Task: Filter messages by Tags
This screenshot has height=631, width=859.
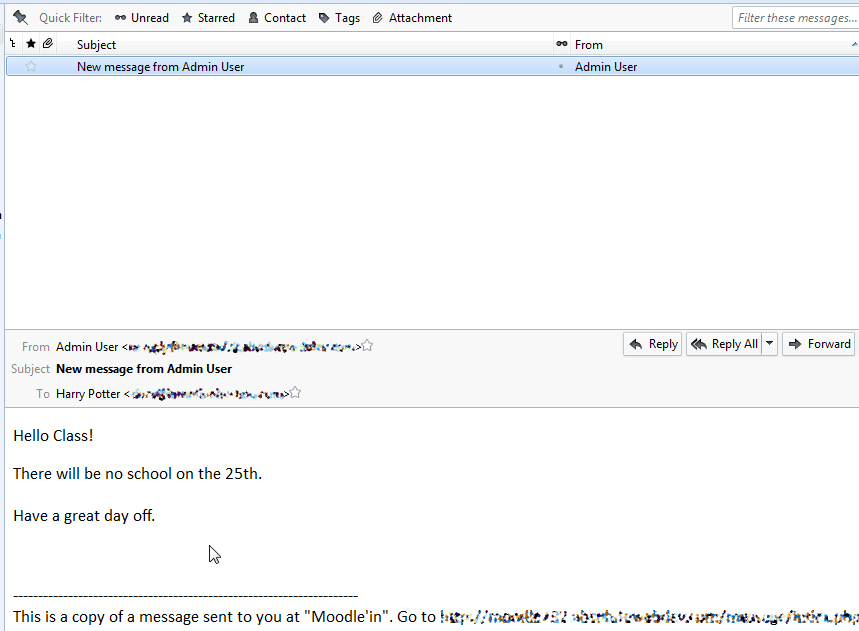Action: point(339,18)
